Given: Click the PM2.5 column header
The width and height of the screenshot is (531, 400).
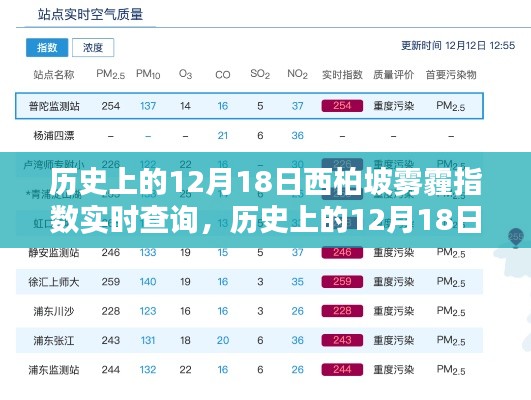Looking at the screenshot, I should 110,74.
